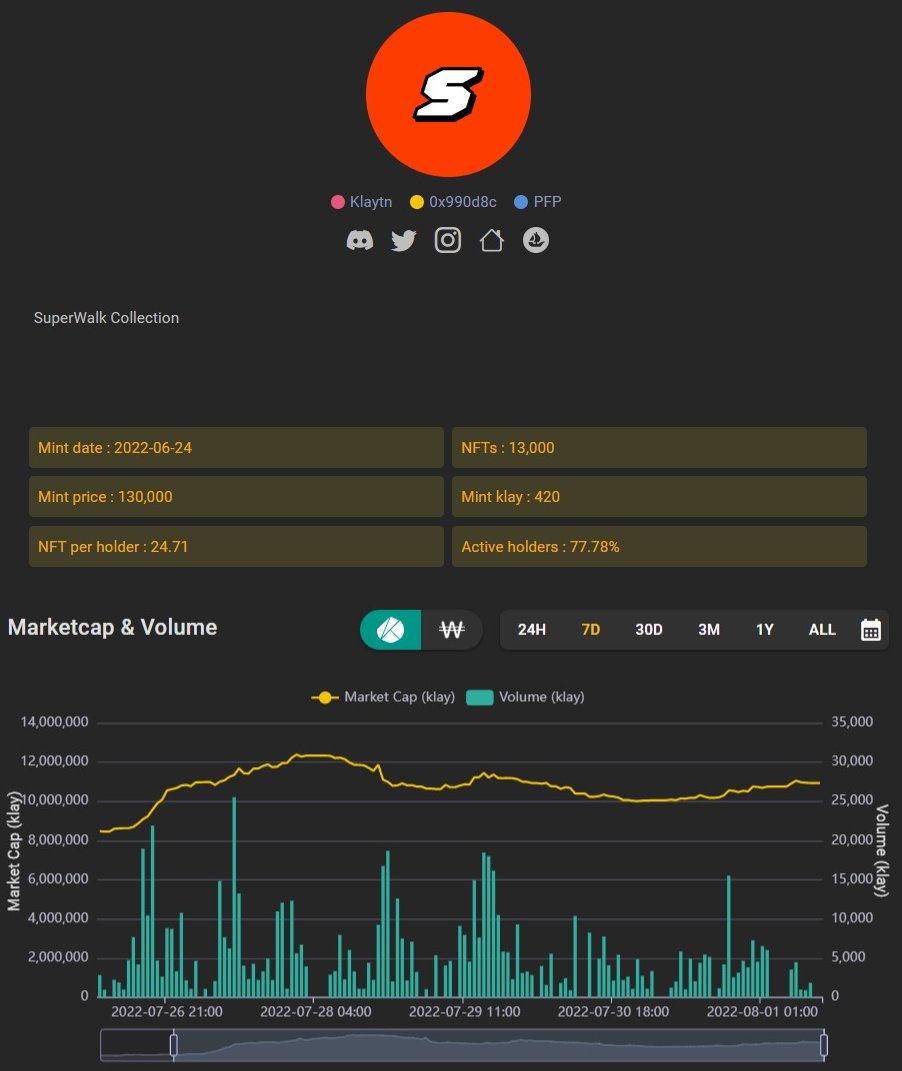Select the 3M time range
Viewport: 902px width, 1071px height.
click(709, 630)
